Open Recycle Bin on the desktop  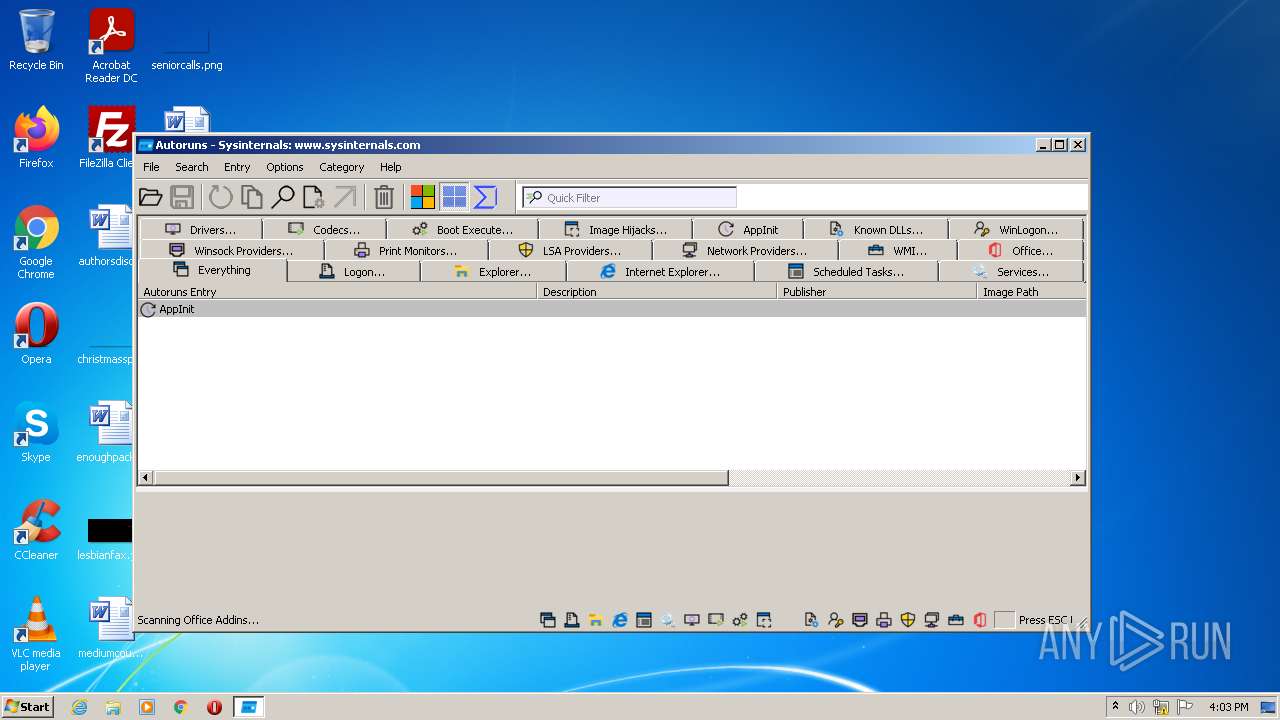tap(36, 41)
